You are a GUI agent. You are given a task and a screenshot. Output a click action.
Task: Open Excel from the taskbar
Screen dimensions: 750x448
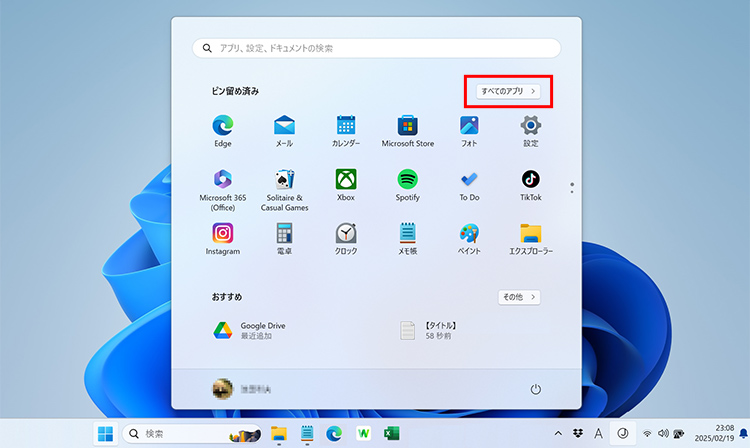click(x=392, y=434)
